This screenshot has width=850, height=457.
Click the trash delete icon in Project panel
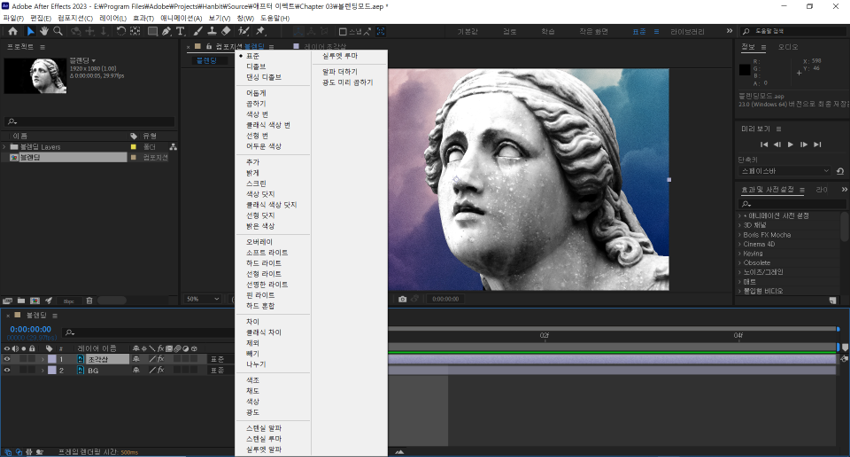(x=89, y=300)
